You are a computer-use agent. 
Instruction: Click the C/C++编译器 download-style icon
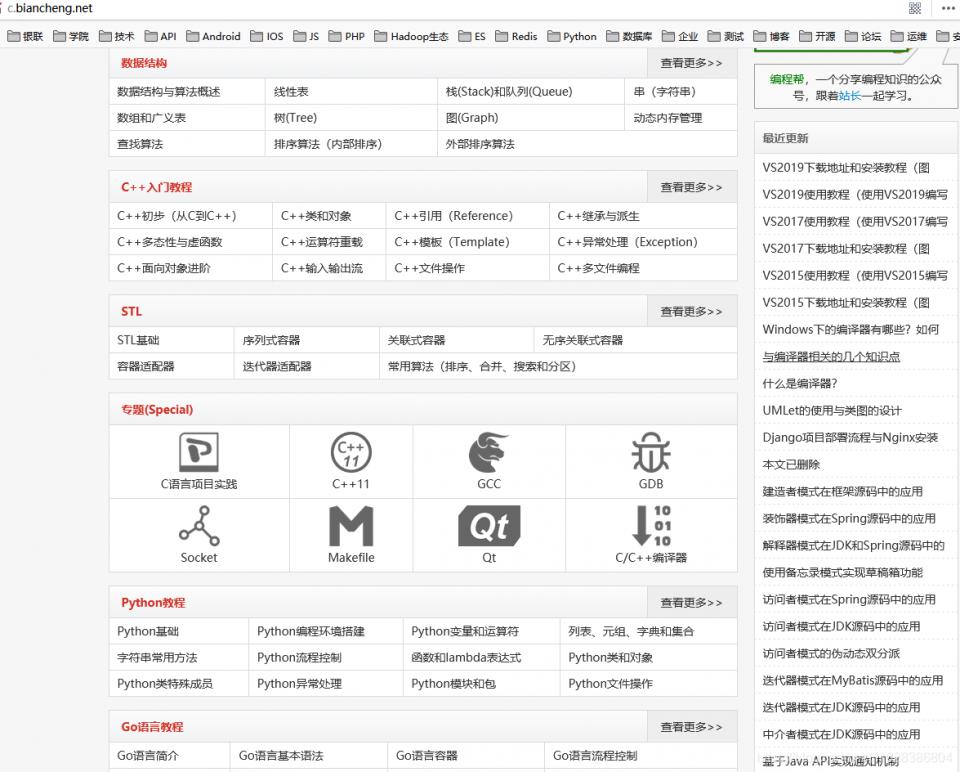point(650,528)
